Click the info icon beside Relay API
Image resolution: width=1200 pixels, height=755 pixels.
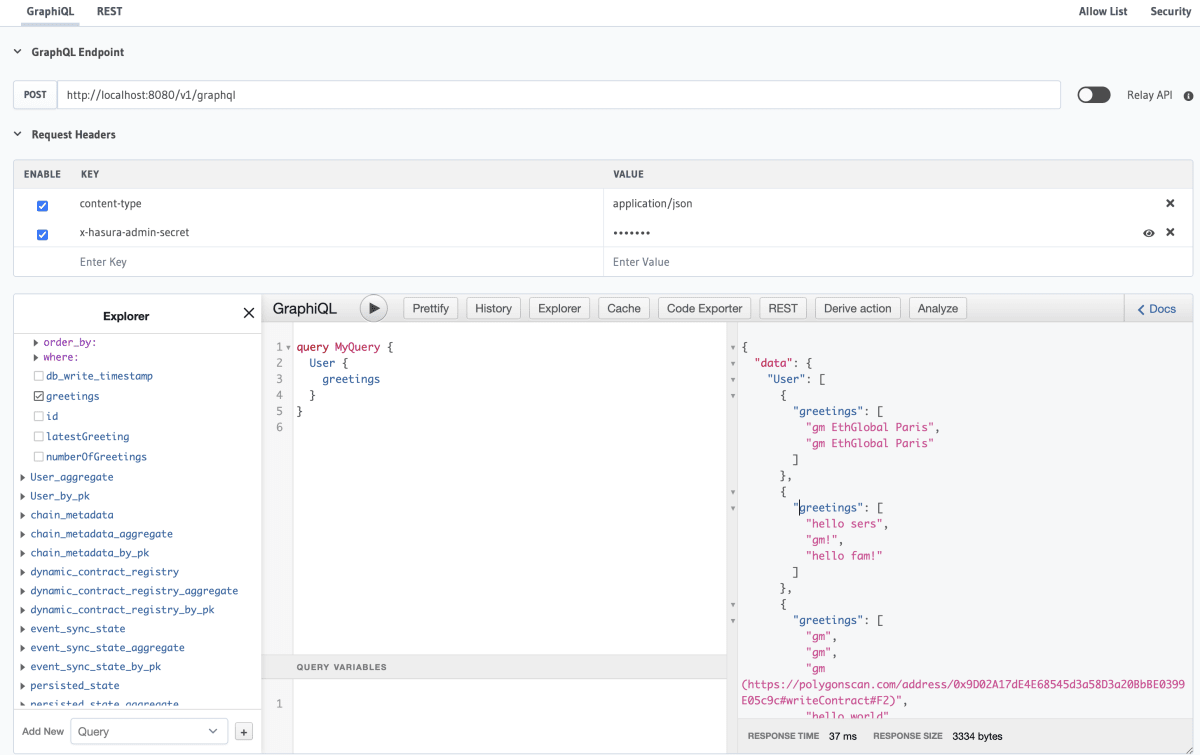coord(1188,94)
